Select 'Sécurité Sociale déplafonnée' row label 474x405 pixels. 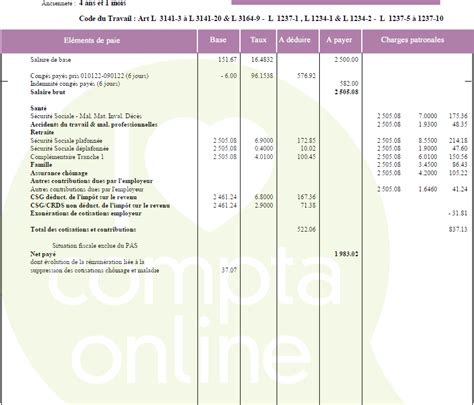[69, 149]
